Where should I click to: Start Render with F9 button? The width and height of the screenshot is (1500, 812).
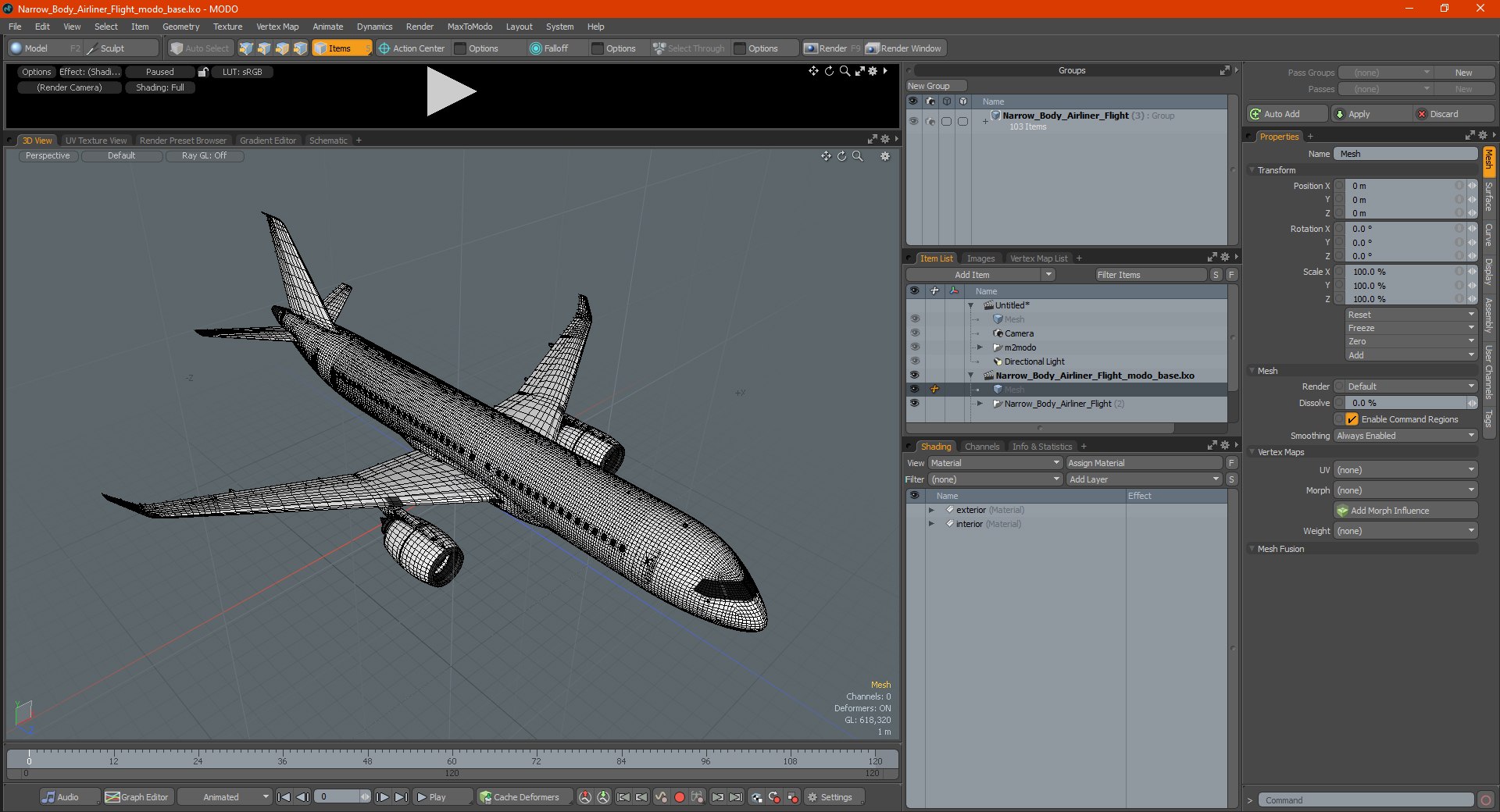832,48
